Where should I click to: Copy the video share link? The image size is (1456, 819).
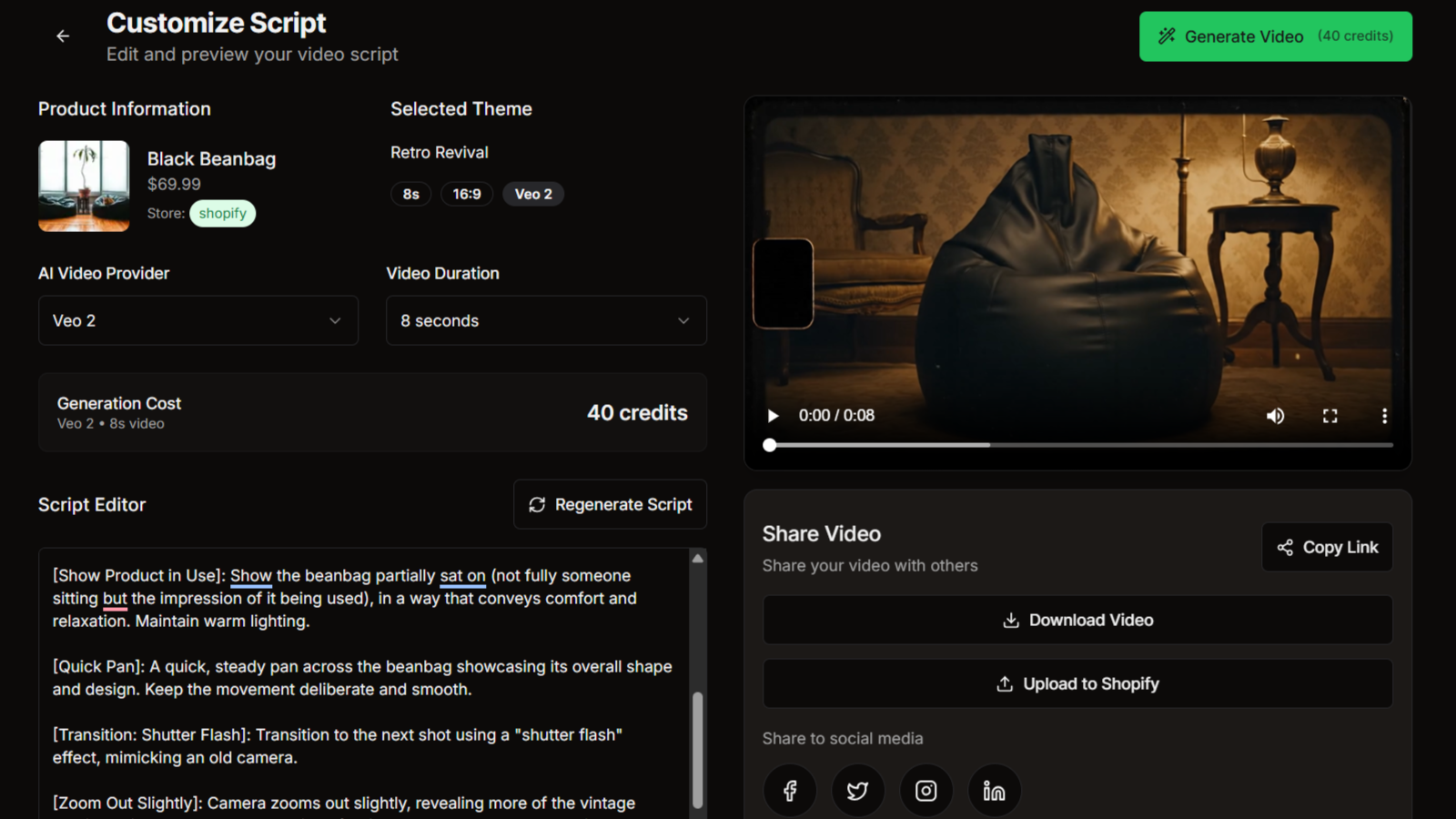coord(1327,547)
